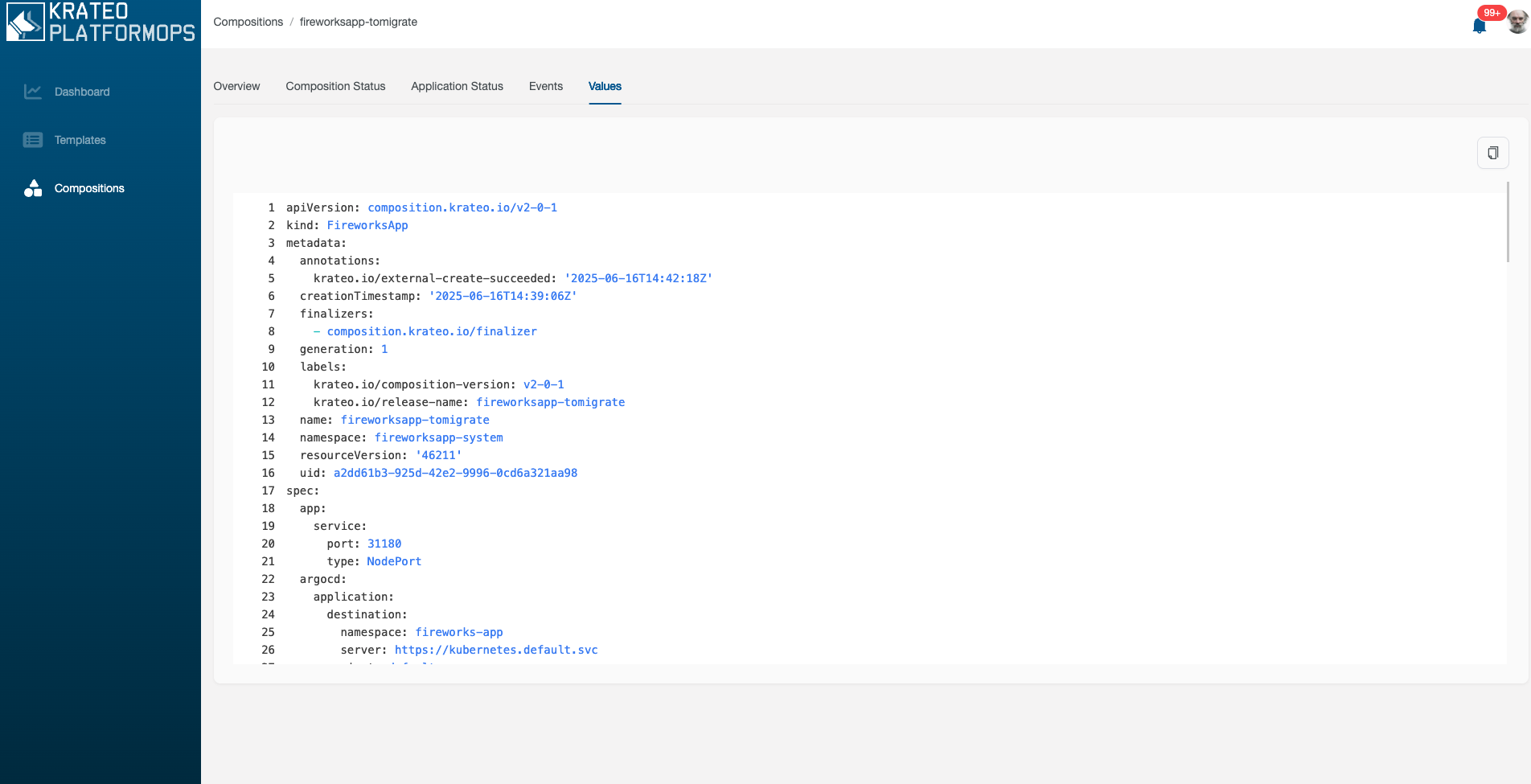This screenshot has height=784, width=1531.
Task: Click the apiVersion value composition.krateo.io/v2-0-1
Action: (462, 207)
